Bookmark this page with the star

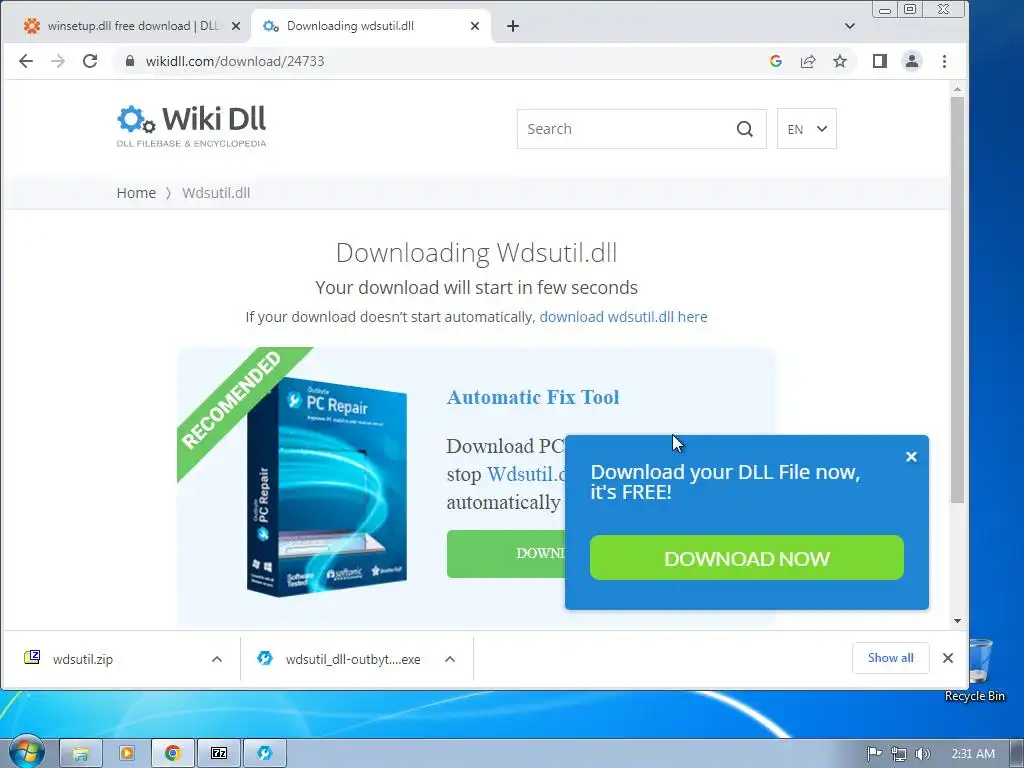coord(840,61)
